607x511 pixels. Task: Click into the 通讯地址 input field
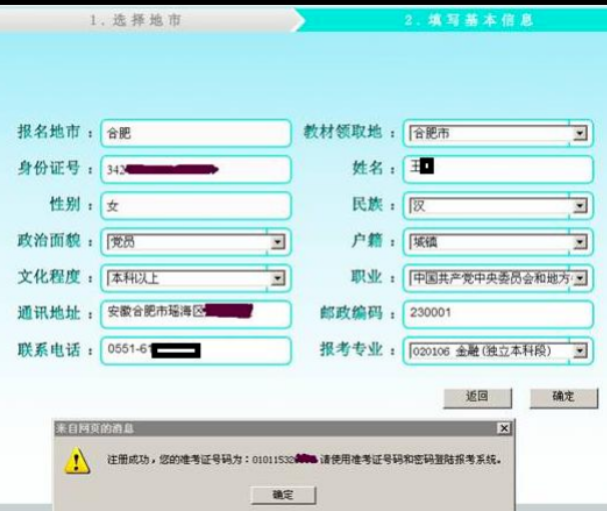195,314
